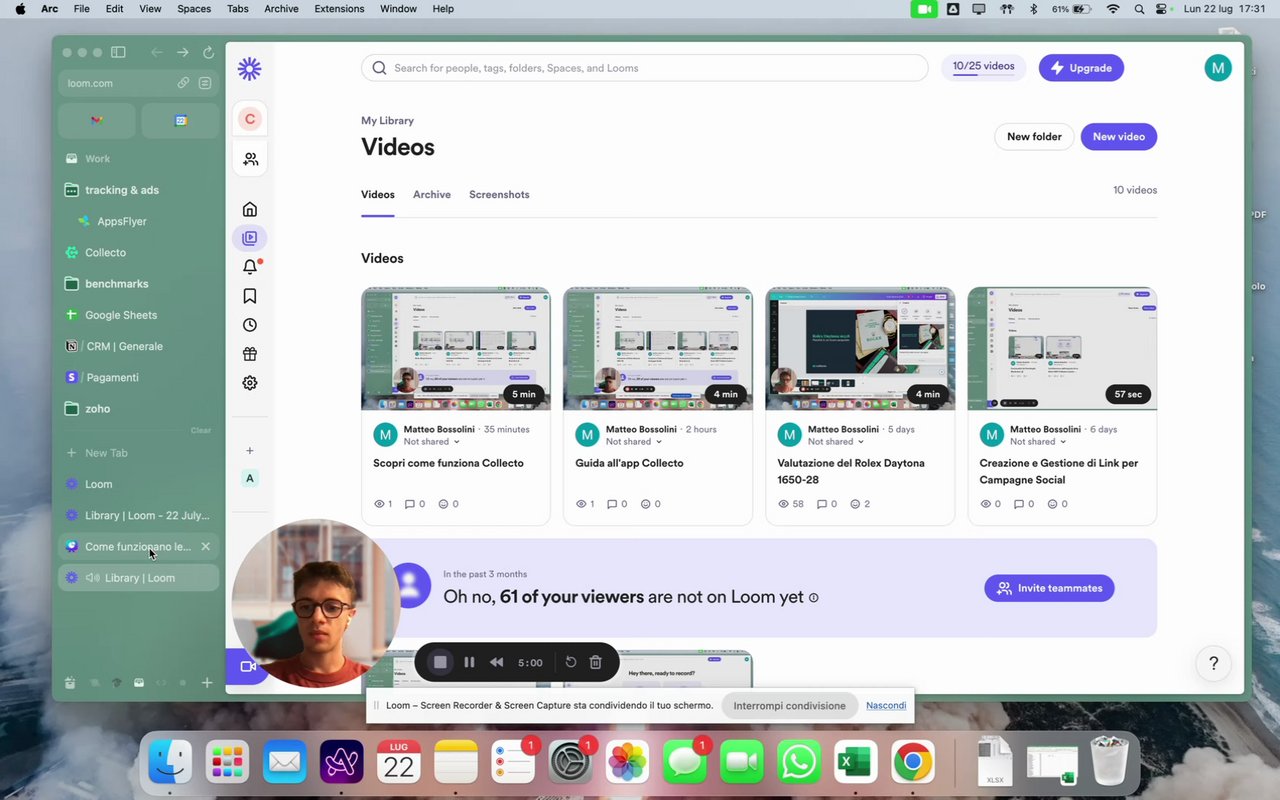This screenshot has height=800, width=1280.
Task: Toggle the Arc sidebar icon
Action: pyautogui.click(x=118, y=52)
